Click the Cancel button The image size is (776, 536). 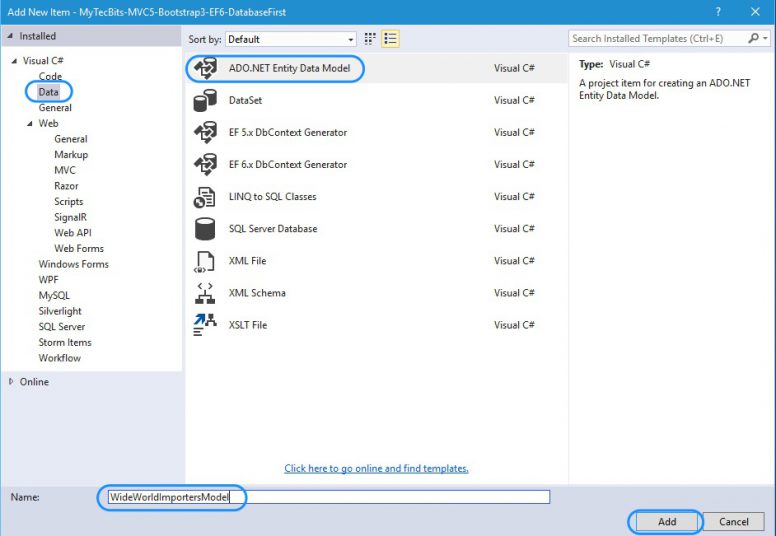click(x=733, y=522)
